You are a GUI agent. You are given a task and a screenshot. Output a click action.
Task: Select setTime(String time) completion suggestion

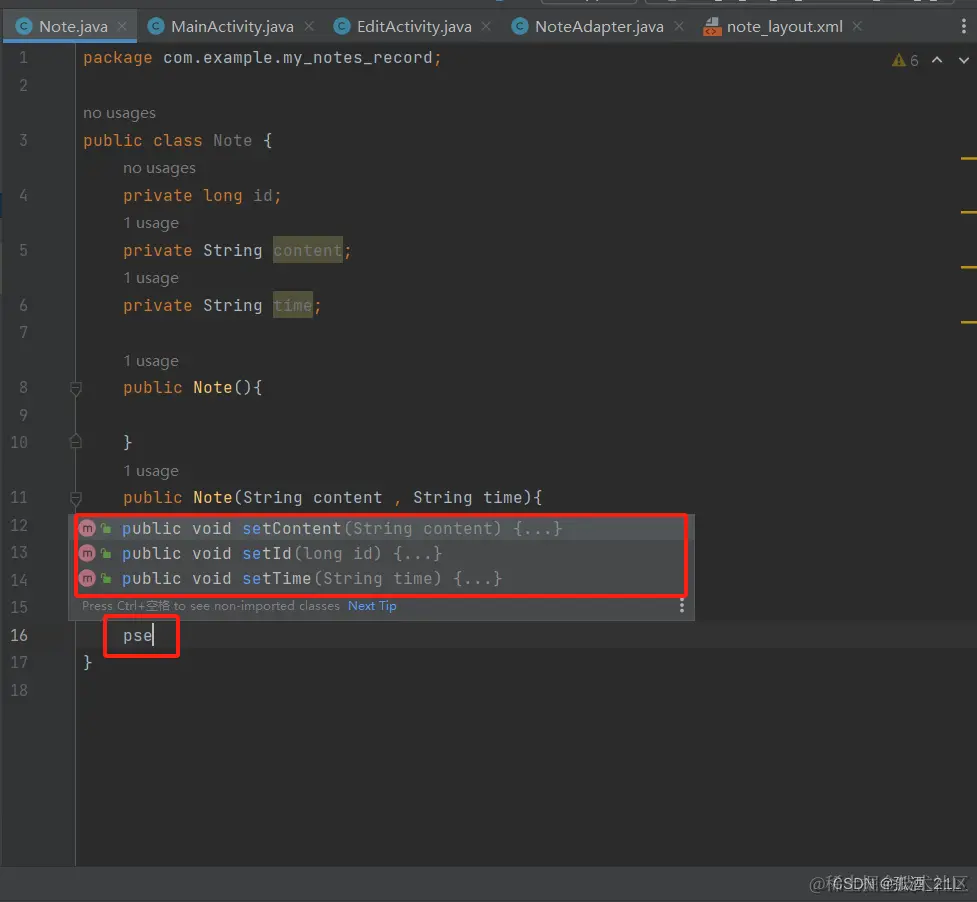(x=380, y=578)
